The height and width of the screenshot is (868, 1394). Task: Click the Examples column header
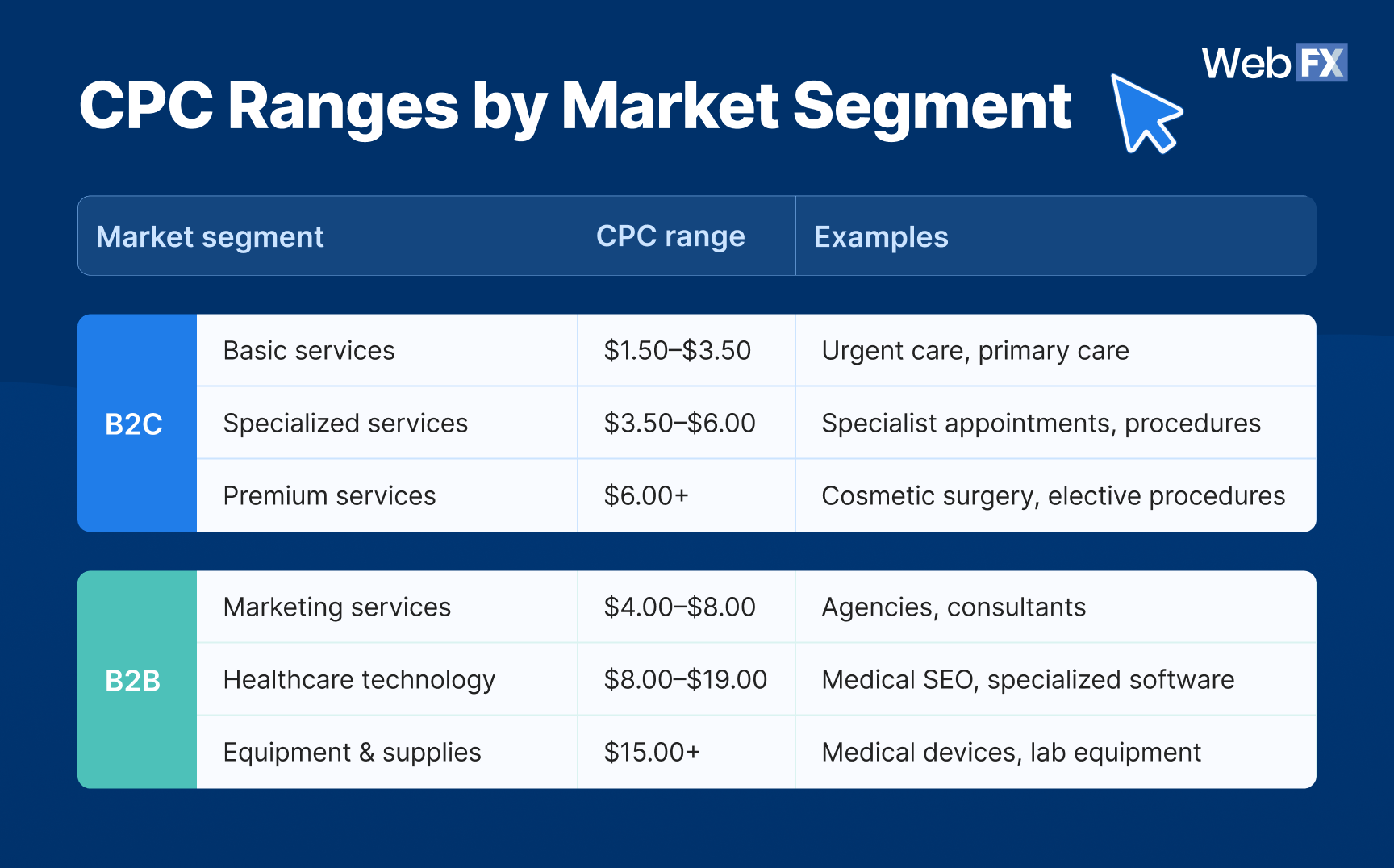coord(881,236)
